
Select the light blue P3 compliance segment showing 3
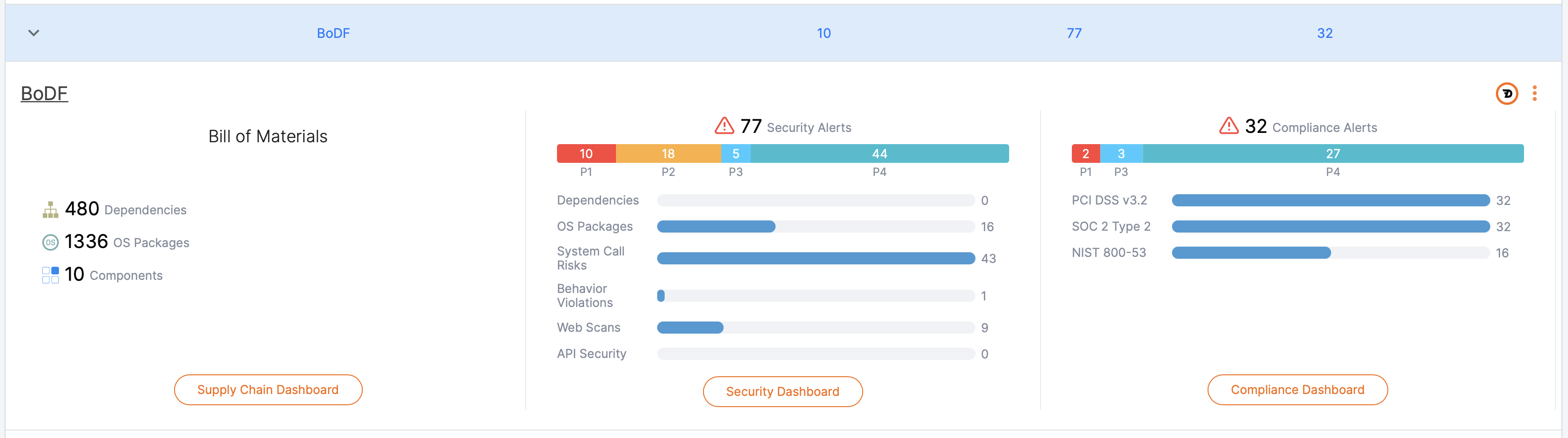[x=1121, y=153]
